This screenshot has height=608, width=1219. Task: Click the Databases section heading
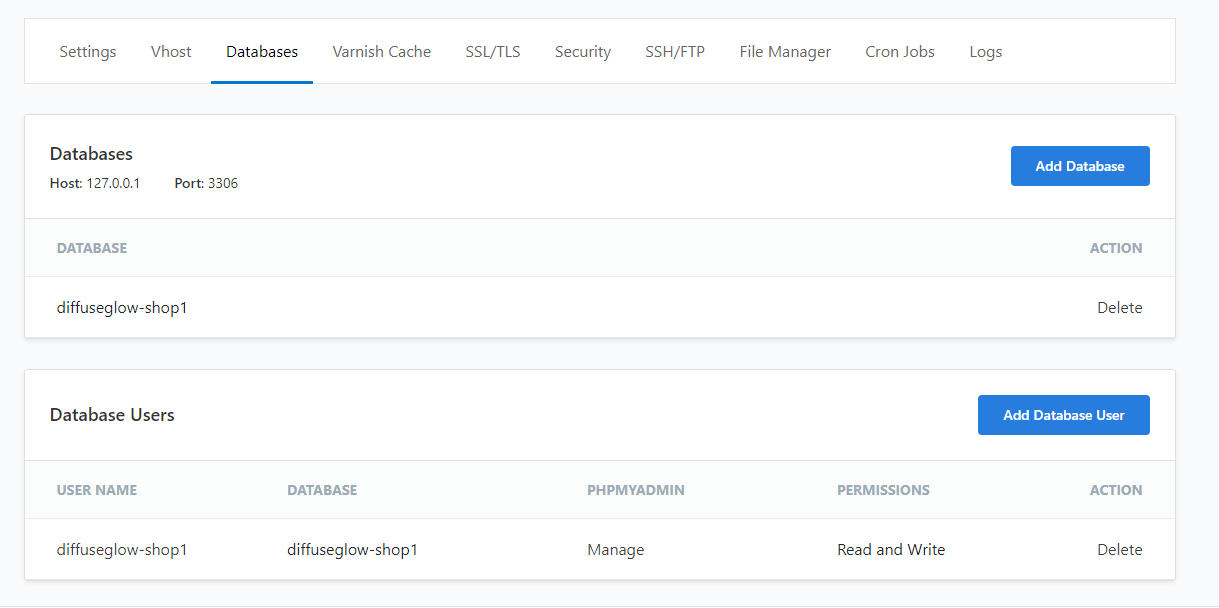91,154
